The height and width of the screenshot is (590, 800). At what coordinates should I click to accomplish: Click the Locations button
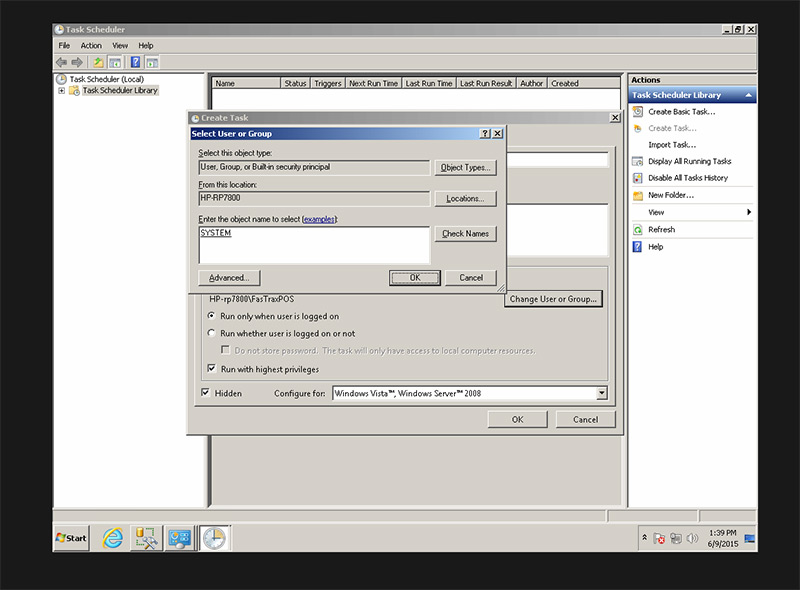pyautogui.click(x=465, y=199)
